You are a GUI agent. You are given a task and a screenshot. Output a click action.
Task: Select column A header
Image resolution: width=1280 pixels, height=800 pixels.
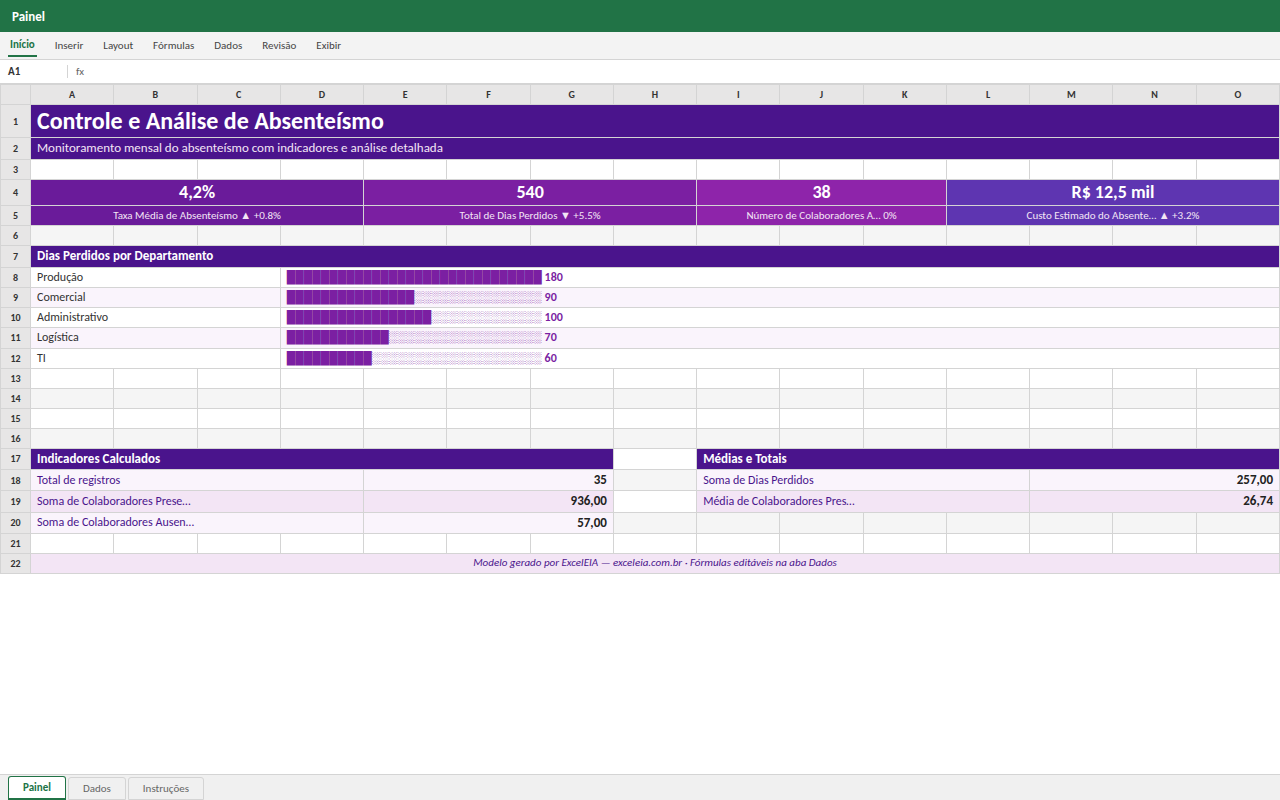point(72,95)
